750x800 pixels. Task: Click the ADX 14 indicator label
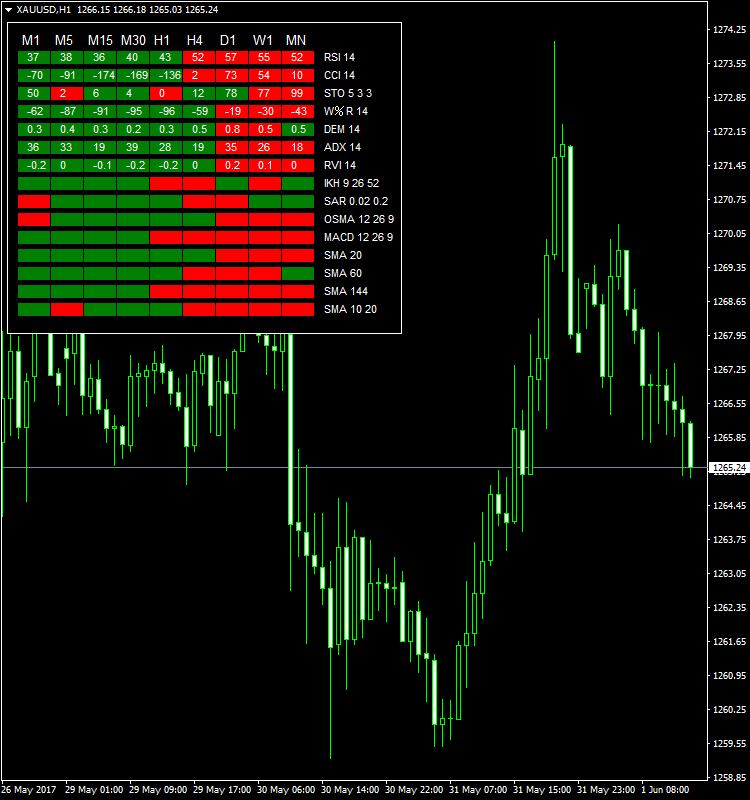342,147
